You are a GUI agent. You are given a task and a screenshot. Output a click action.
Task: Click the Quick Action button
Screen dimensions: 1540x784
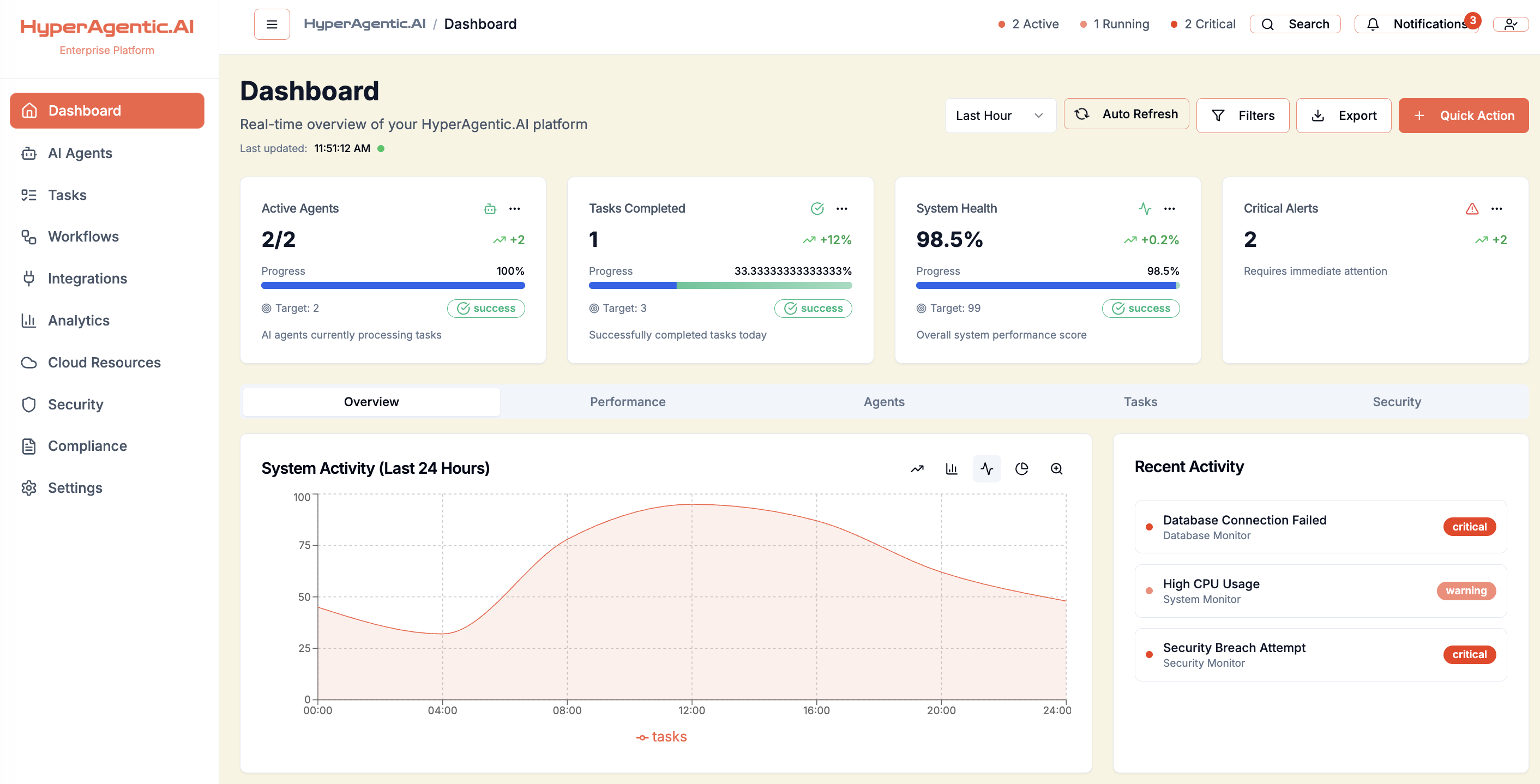(1464, 116)
